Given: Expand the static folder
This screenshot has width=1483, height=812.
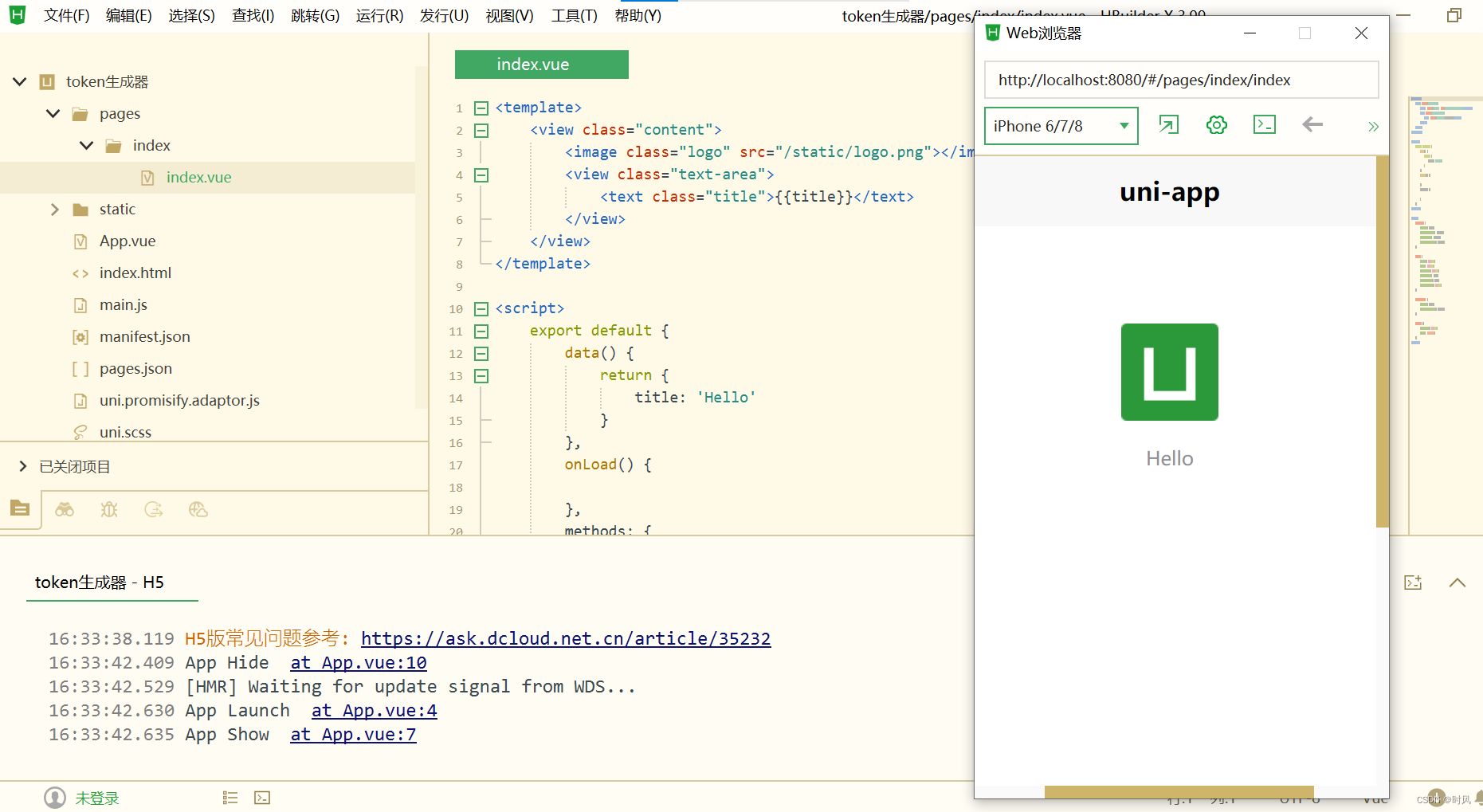Looking at the screenshot, I should click(x=54, y=209).
